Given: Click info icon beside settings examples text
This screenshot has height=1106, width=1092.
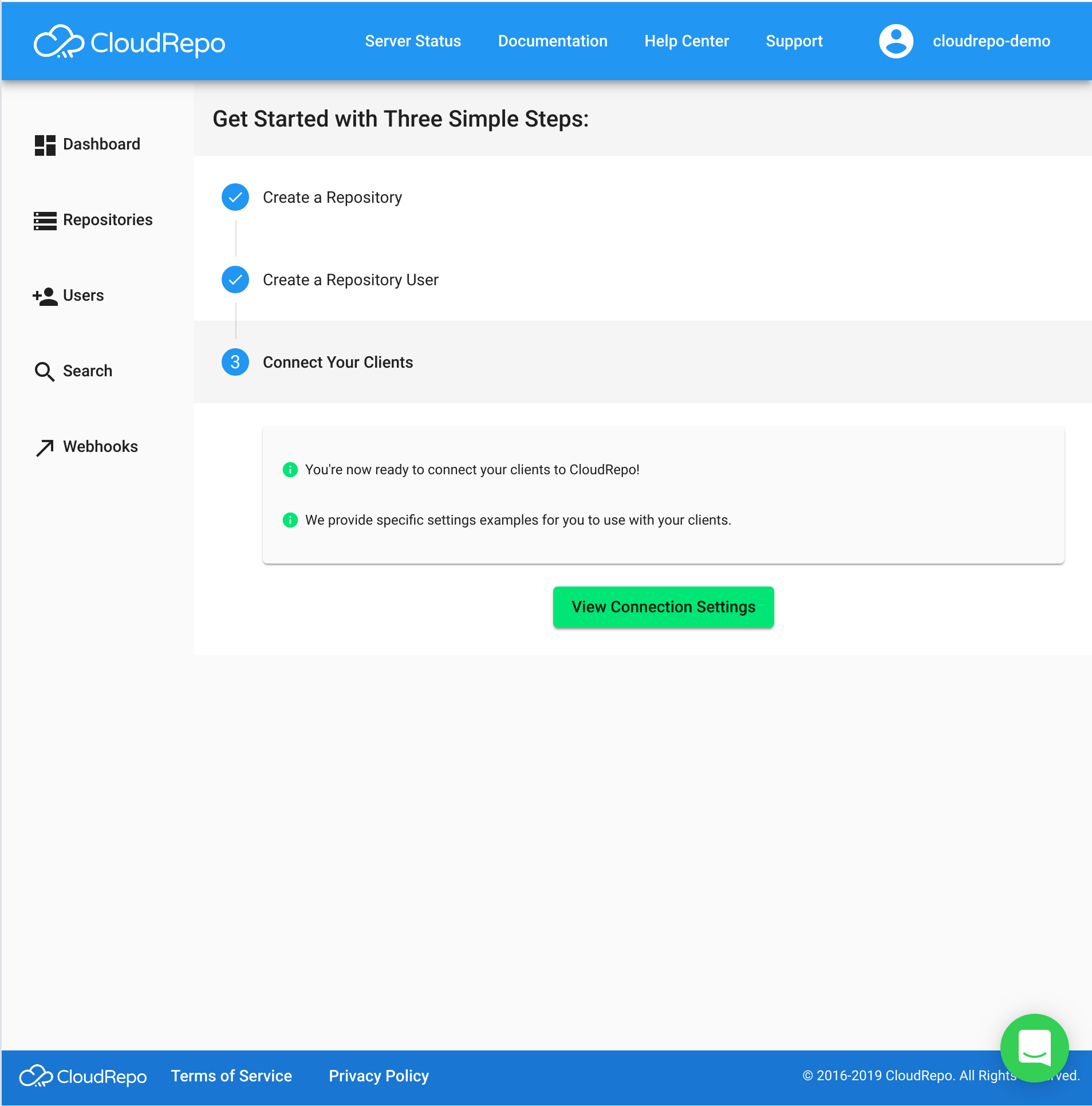Looking at the screenshot, I should coord(290,520).
